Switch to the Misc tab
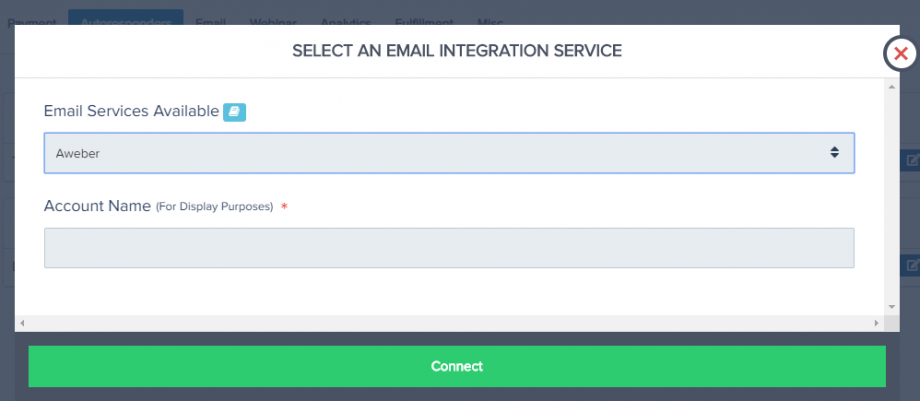This screenshot has width=920, height=401. pyautogui.click(x=490, y=21)
